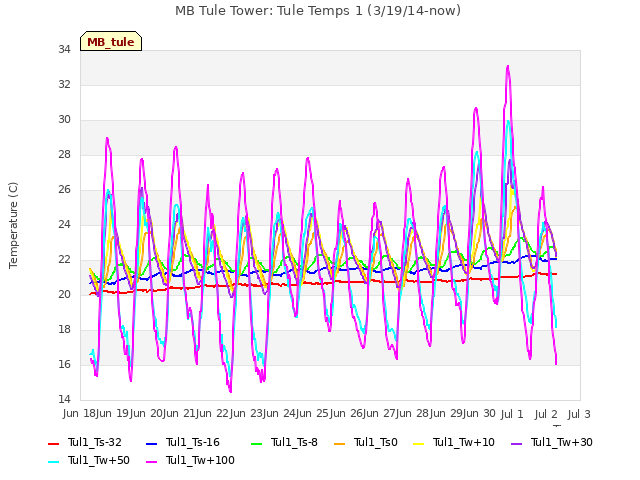Click the 14 y-axis tick label
Screen dimensions: 640x480
coord(64,400)
